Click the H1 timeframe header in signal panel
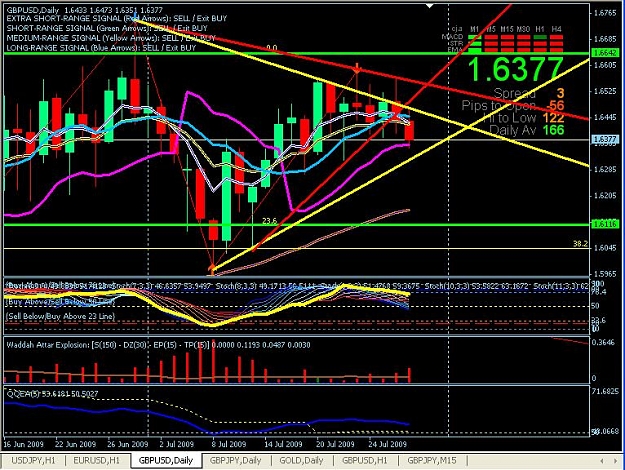Image resolution: width=625 pixels, height=470 pixels. (540, 29)
